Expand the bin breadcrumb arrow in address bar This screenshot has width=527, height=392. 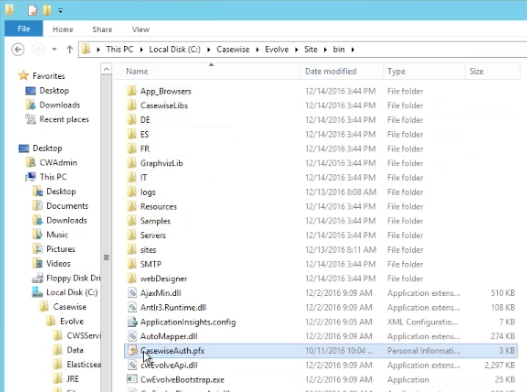point(353,50)
